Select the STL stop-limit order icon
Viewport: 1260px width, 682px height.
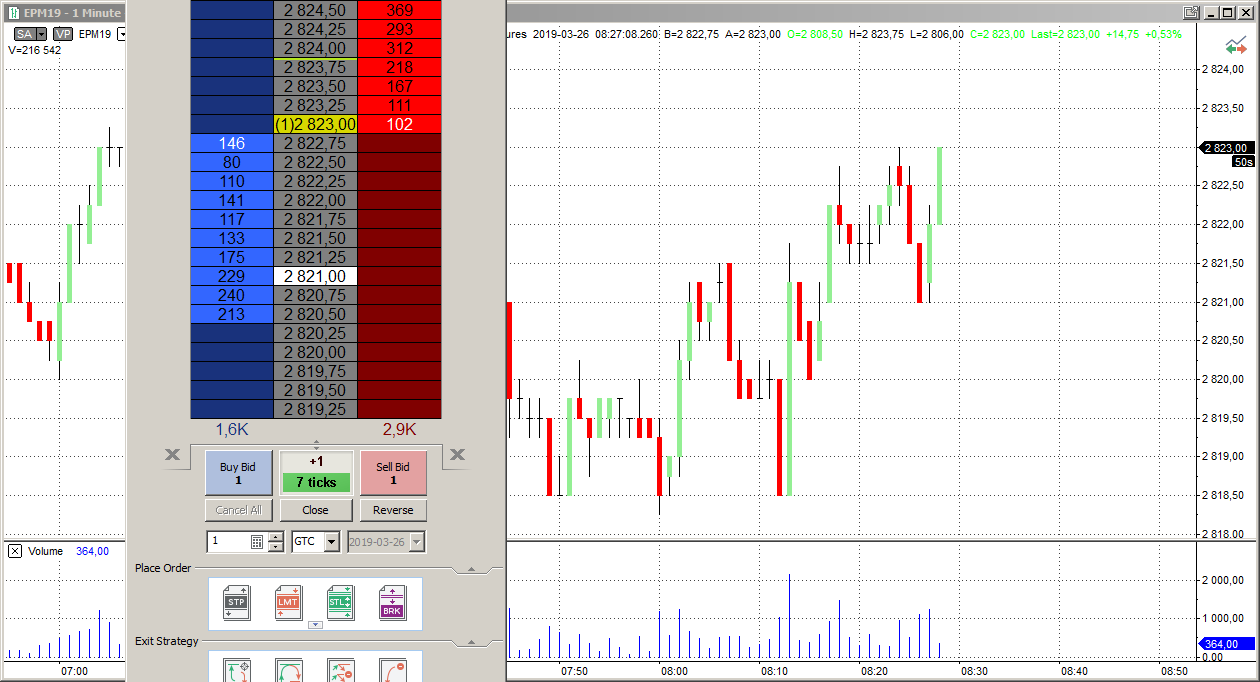(x=340, y=603)
